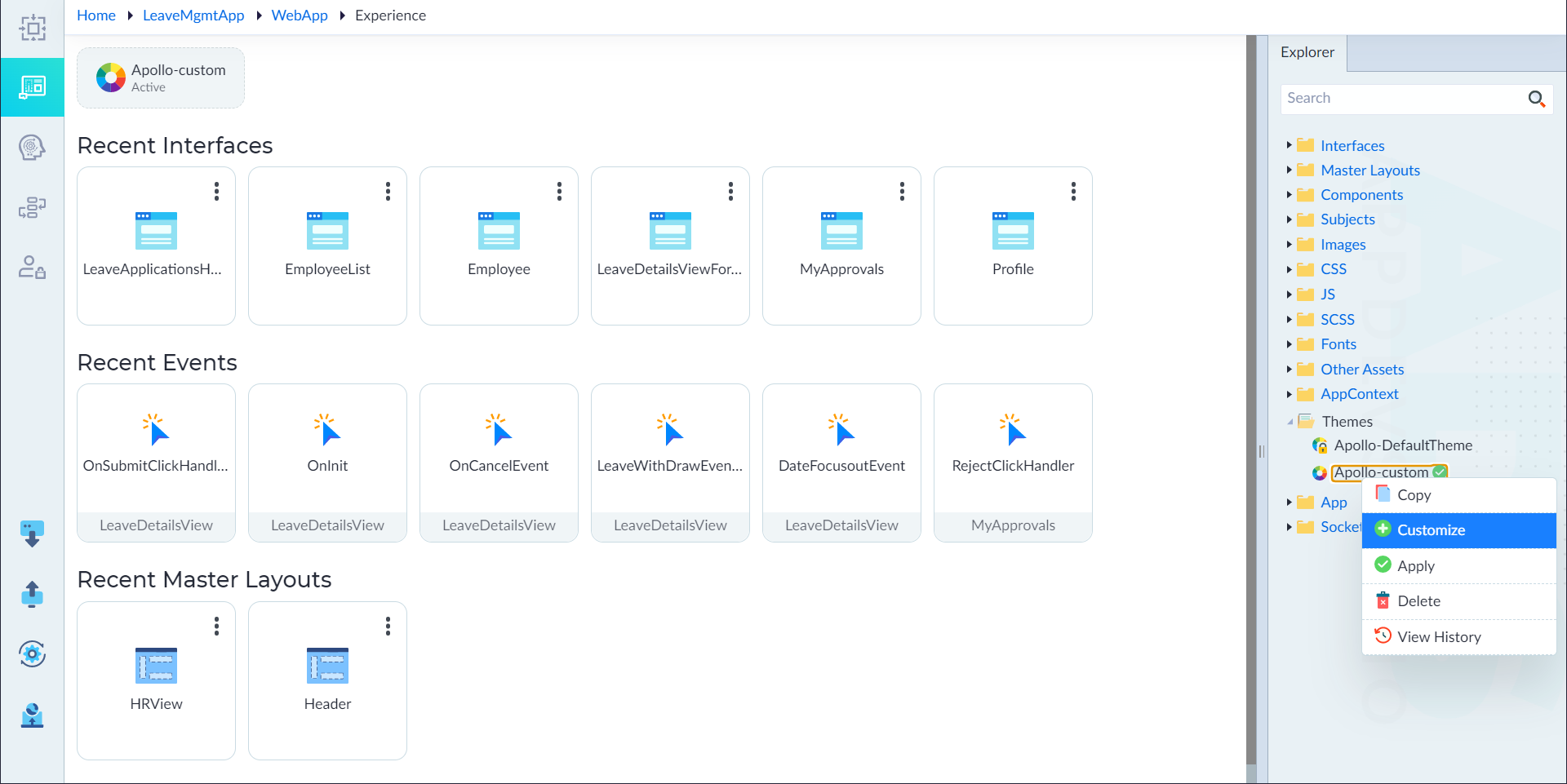The height and width of the screenshot is (784, 1567).
Task: Select the highlighted experience designer sidebar icon
Action: tap(32, 87)
